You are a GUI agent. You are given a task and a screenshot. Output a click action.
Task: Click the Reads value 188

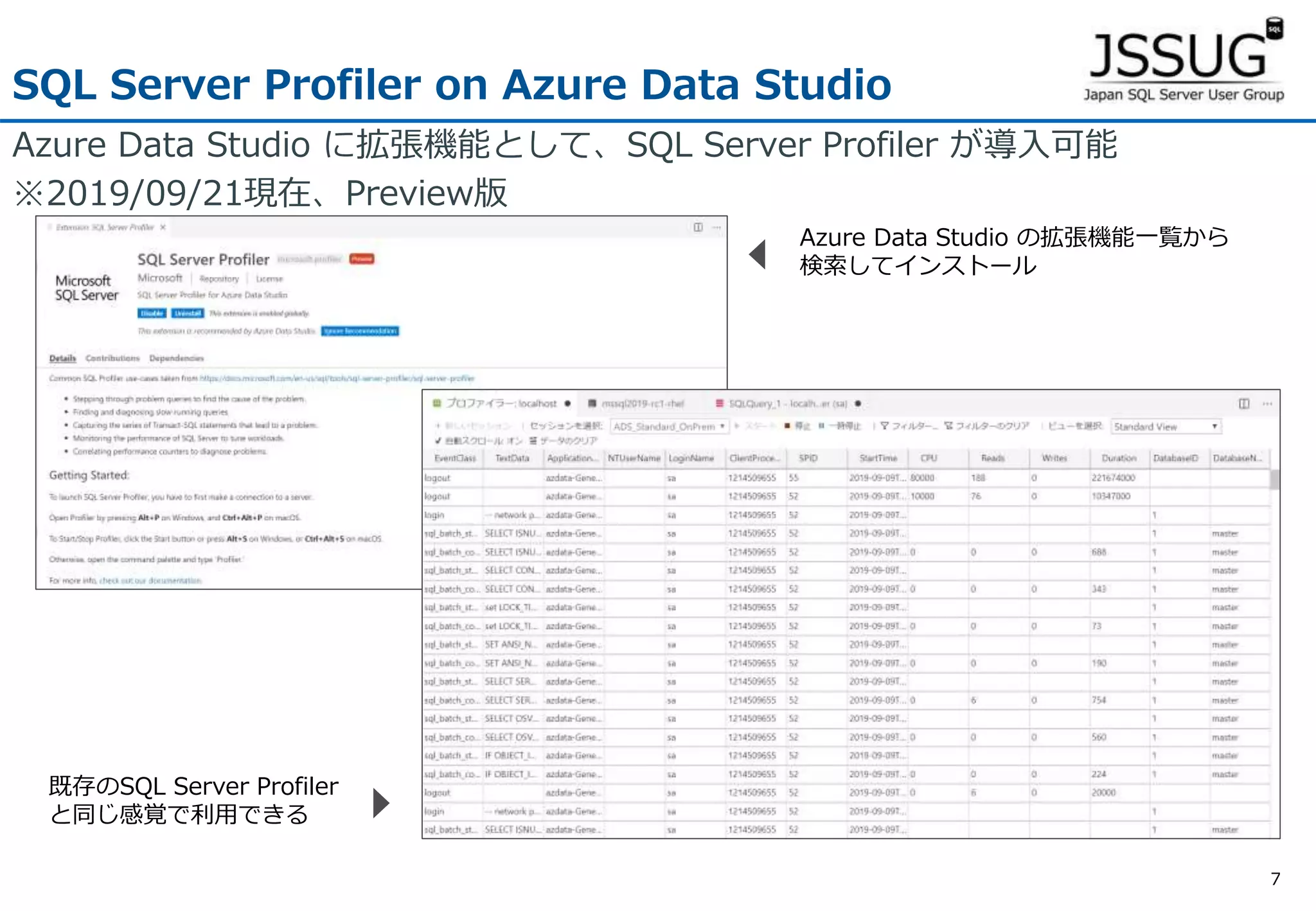[x=978, y=478]
